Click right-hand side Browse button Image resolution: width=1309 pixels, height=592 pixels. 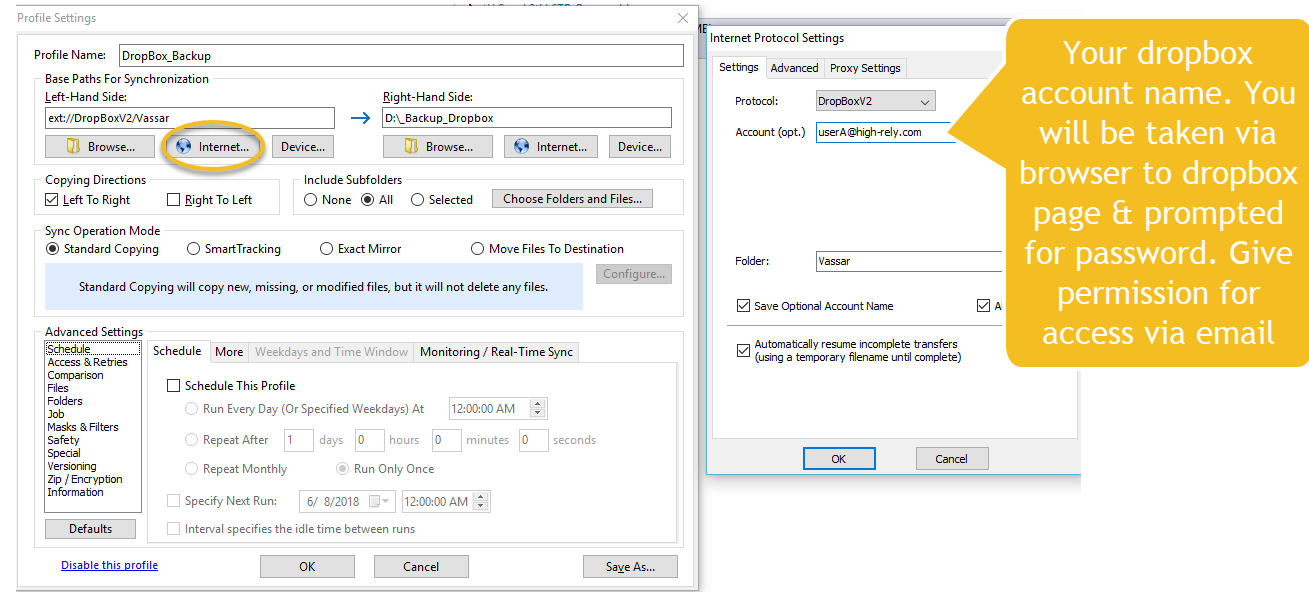(438, 147)
